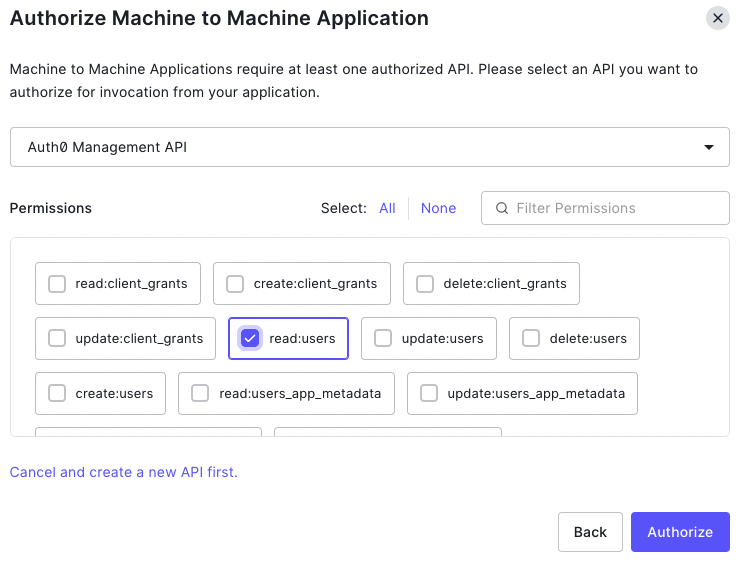Focus the Filter Permissions field
This screenshot has height=568, width=742.
pos(615,208)
